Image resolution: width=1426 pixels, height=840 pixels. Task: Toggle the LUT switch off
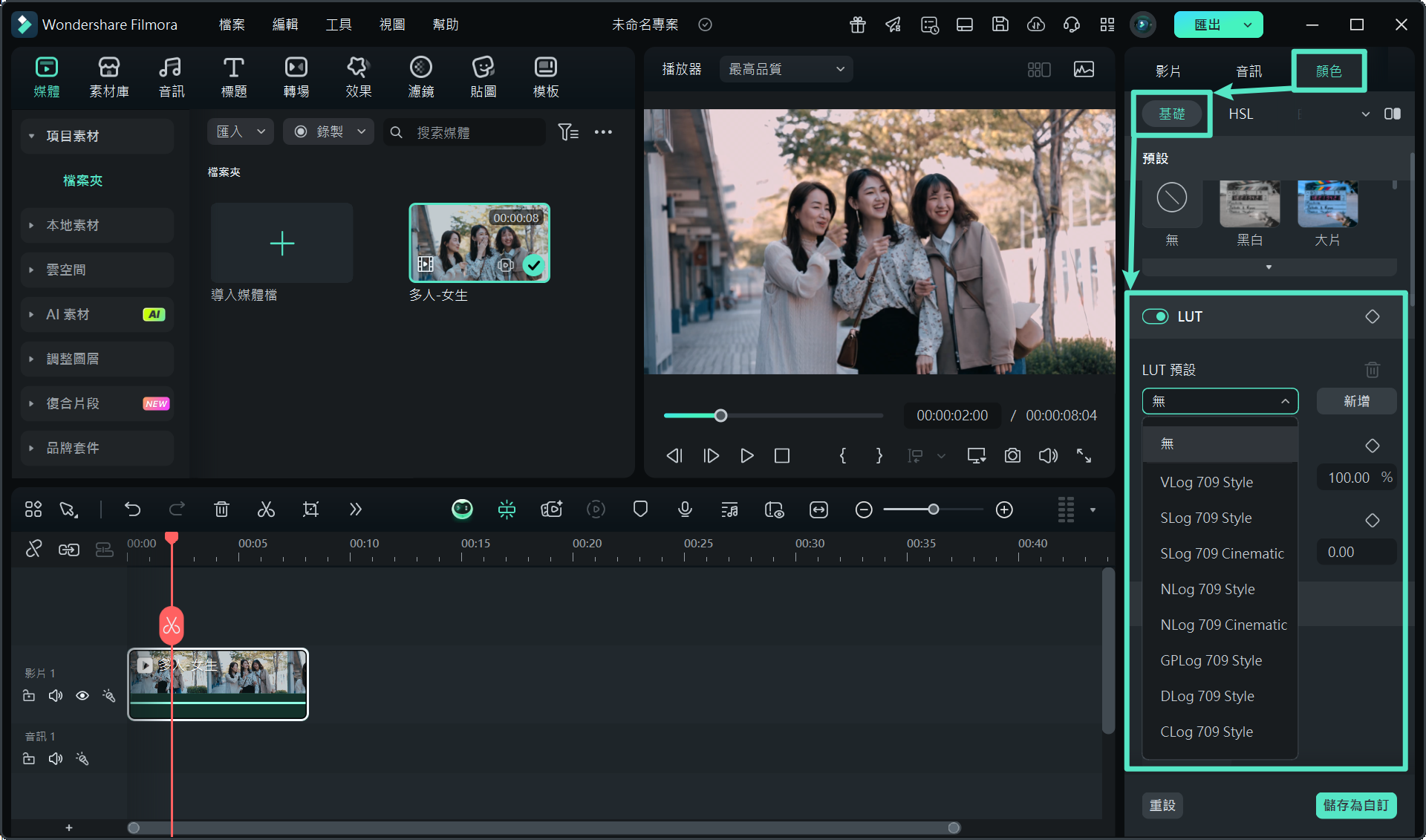coord(1155,316)
